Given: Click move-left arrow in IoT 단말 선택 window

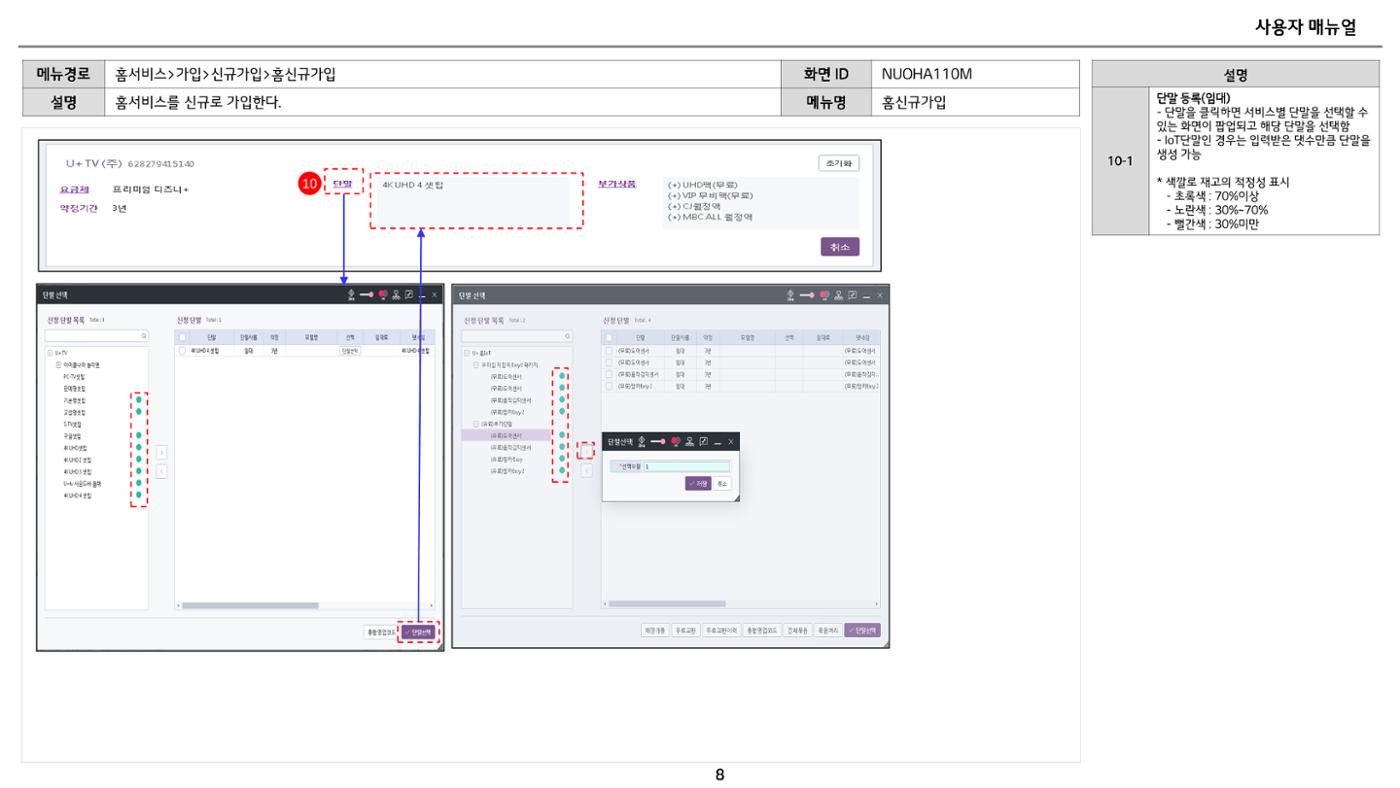Looking at the screenshot, I should (586, 471).
